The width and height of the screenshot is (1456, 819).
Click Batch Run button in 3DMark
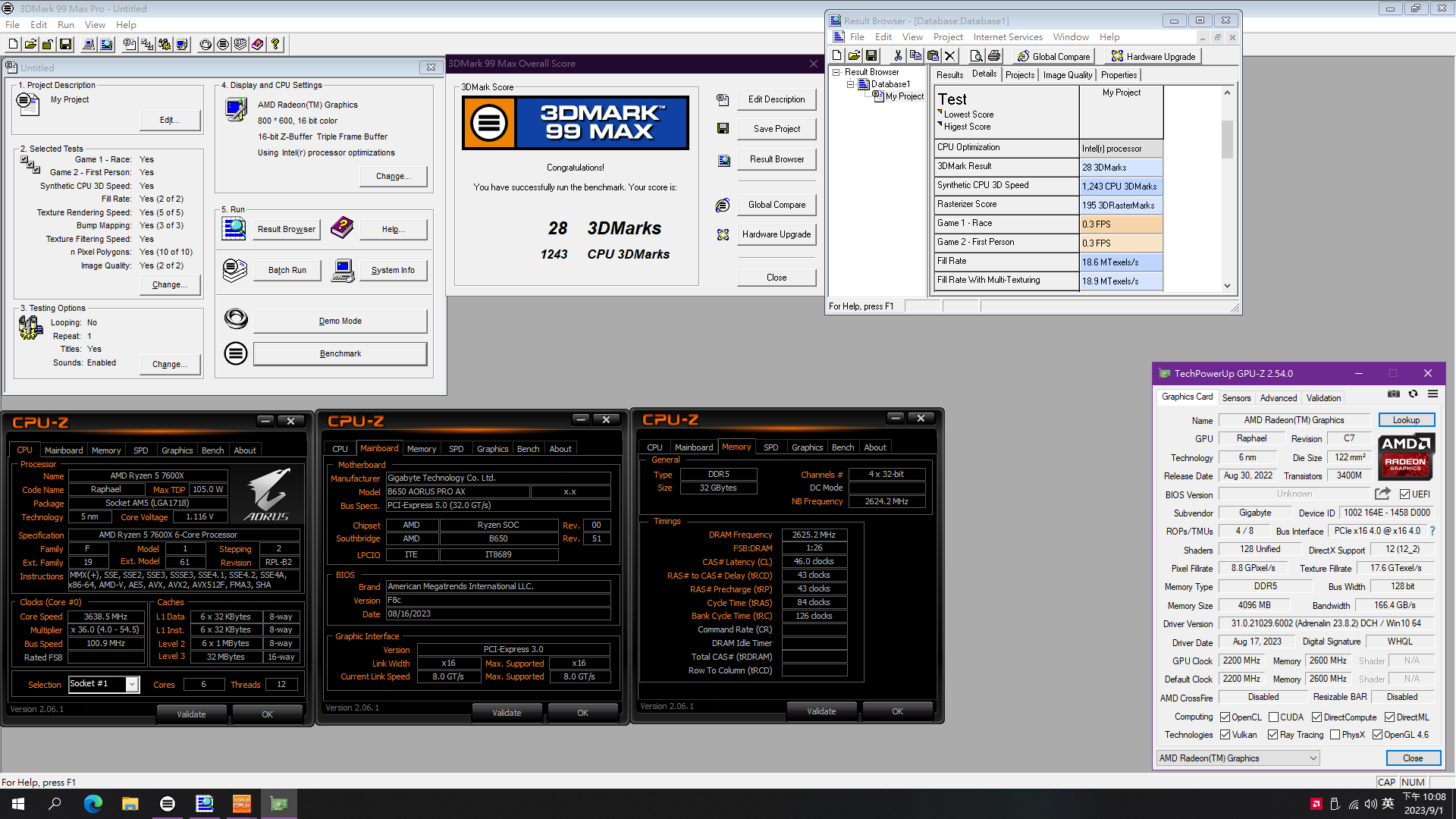coord(287,270)
